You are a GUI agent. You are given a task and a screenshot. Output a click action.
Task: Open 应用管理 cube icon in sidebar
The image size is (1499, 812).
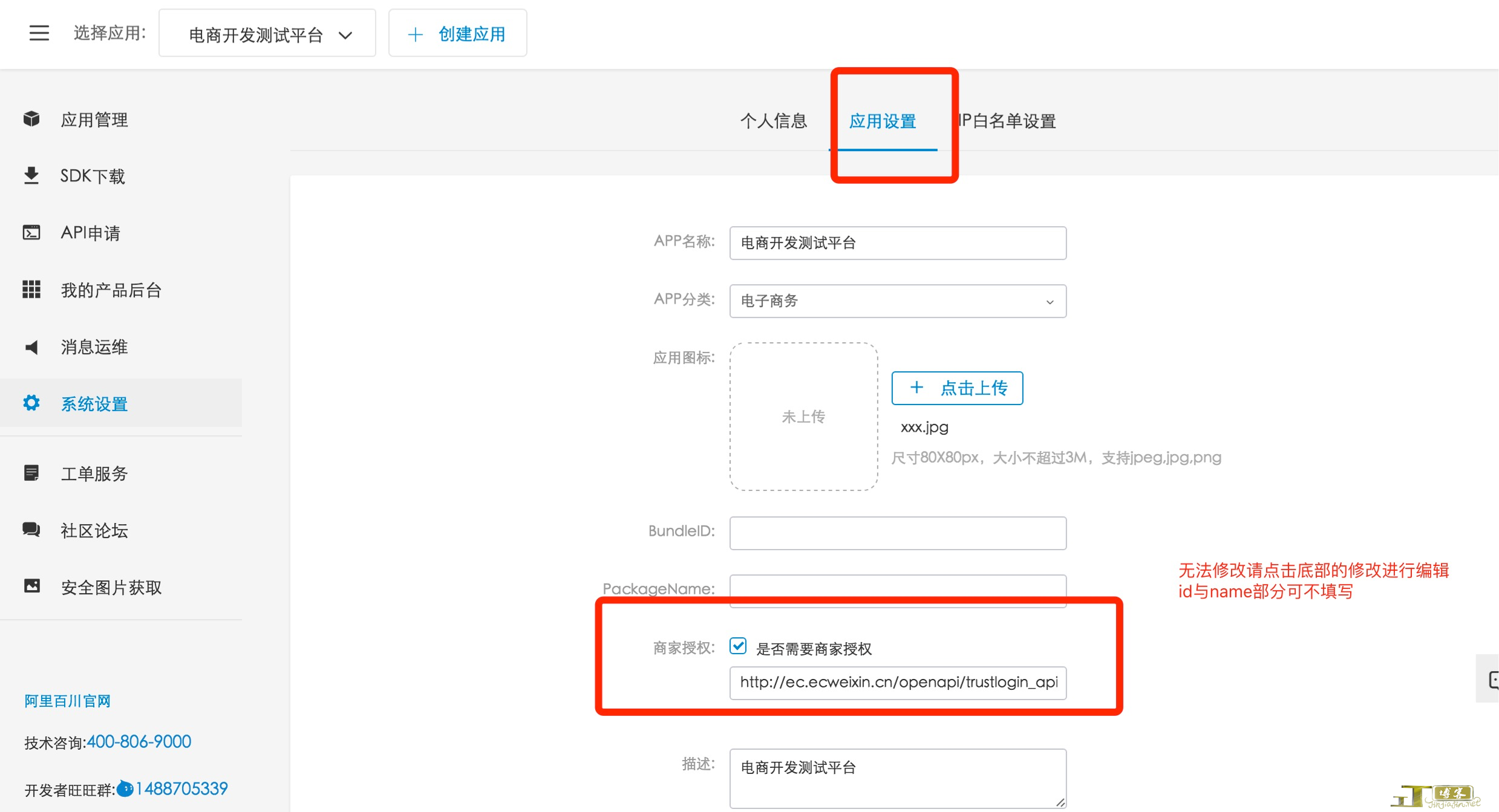31,119
